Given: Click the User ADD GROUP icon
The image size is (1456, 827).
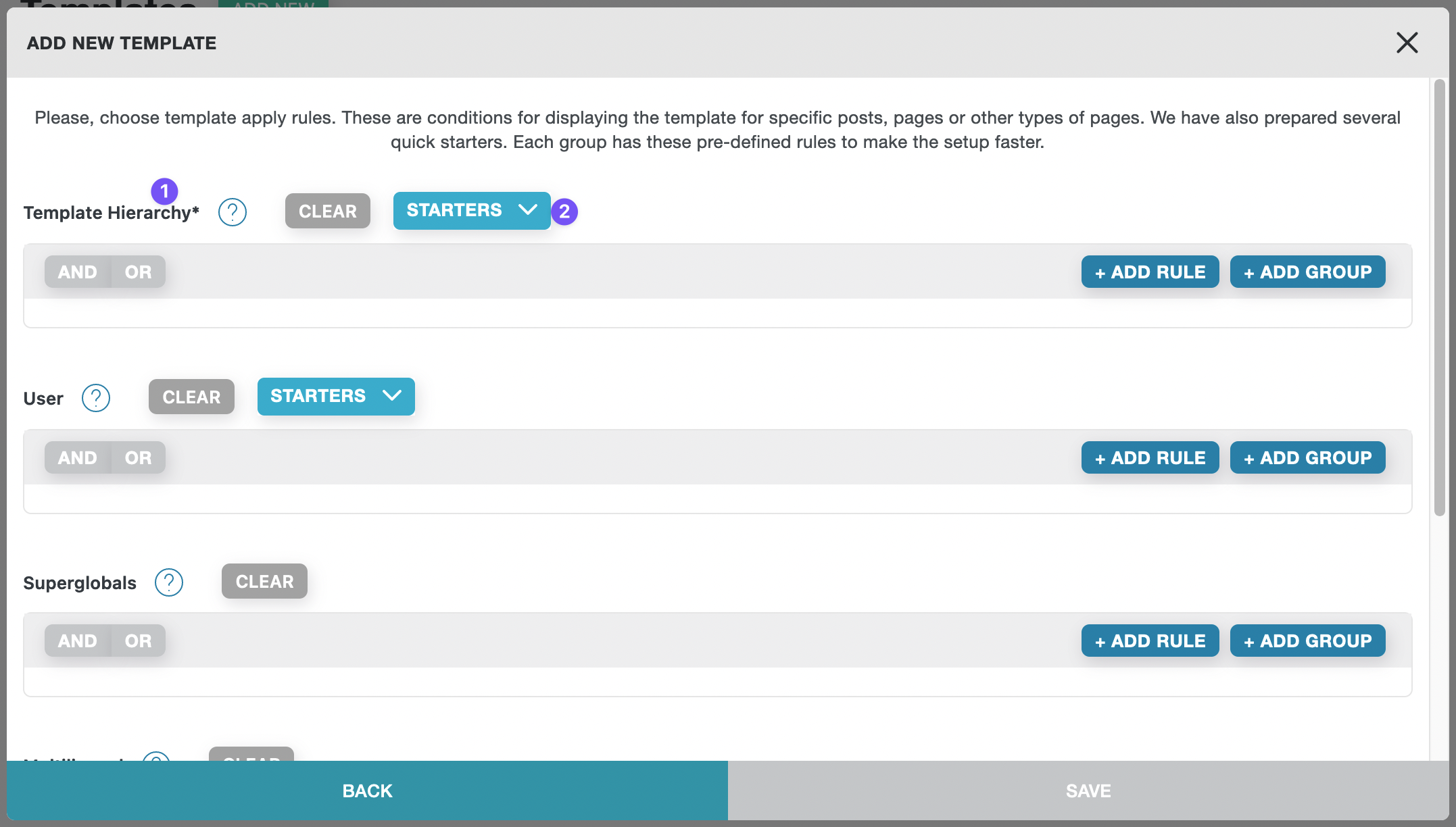Looking at the screenshot, I should click(x=1308, y=458).
